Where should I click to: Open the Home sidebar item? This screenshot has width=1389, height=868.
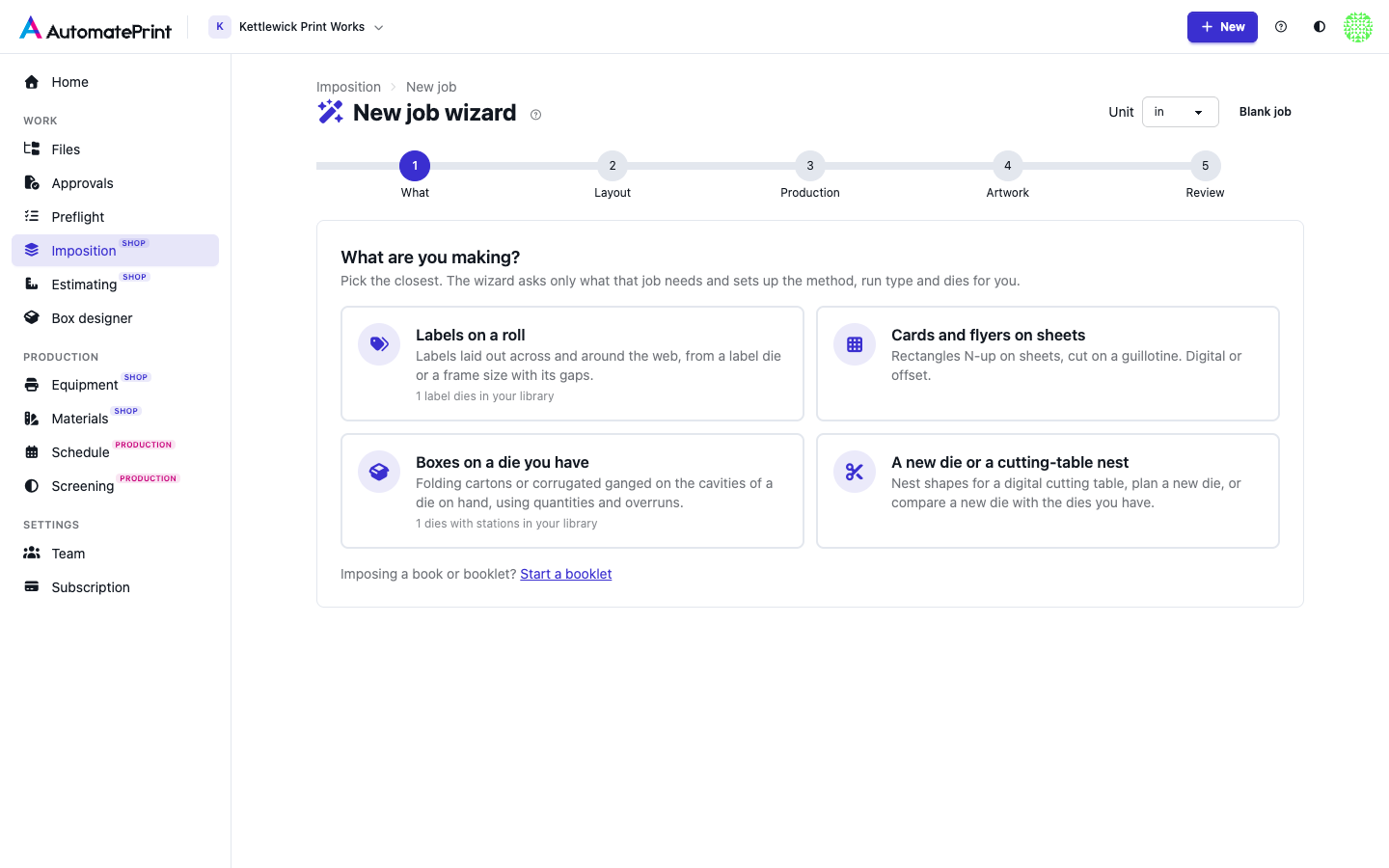pyautogui.click(x=115, y=82)
